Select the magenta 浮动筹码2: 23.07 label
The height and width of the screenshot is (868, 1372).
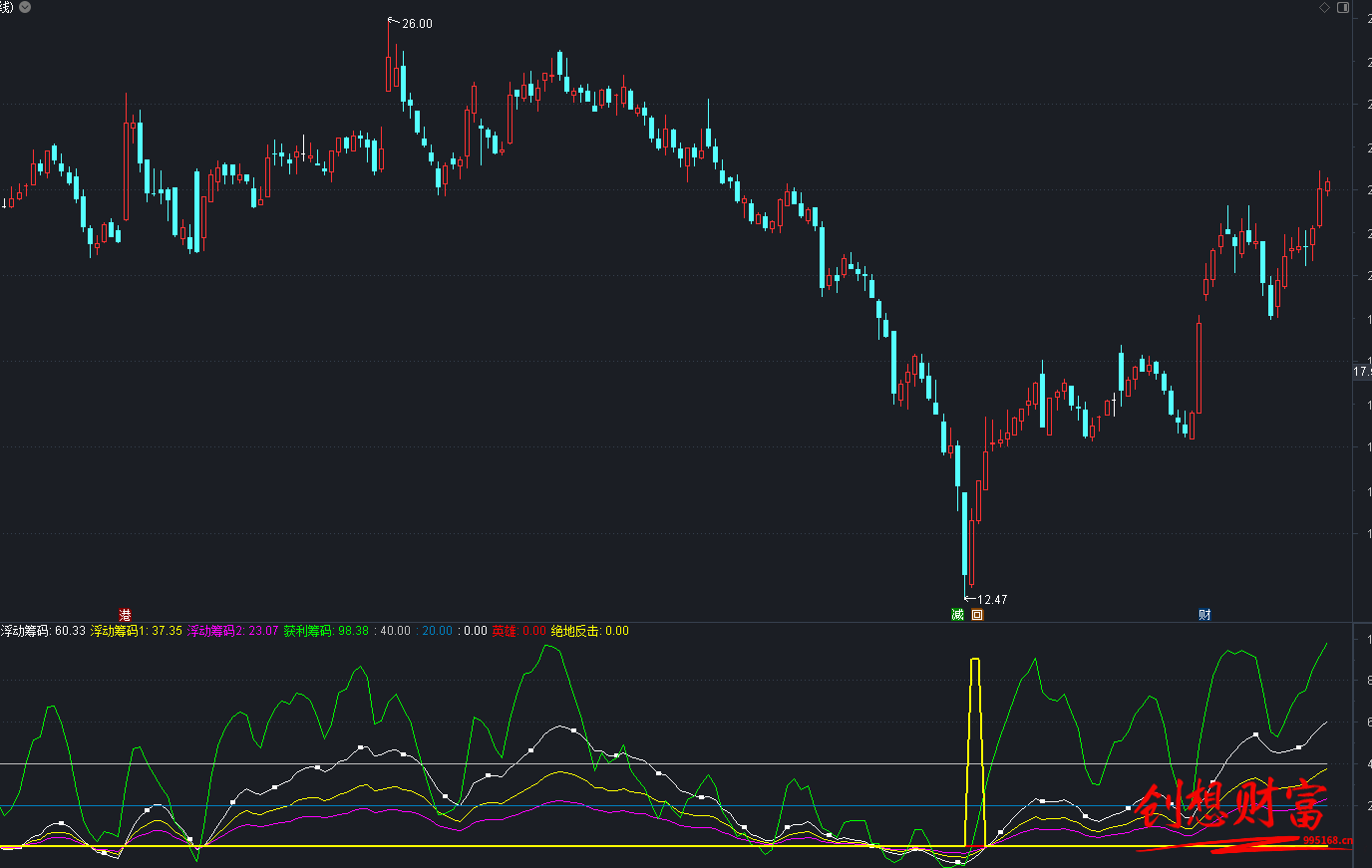pyautogui.click(x=233, y=631)
